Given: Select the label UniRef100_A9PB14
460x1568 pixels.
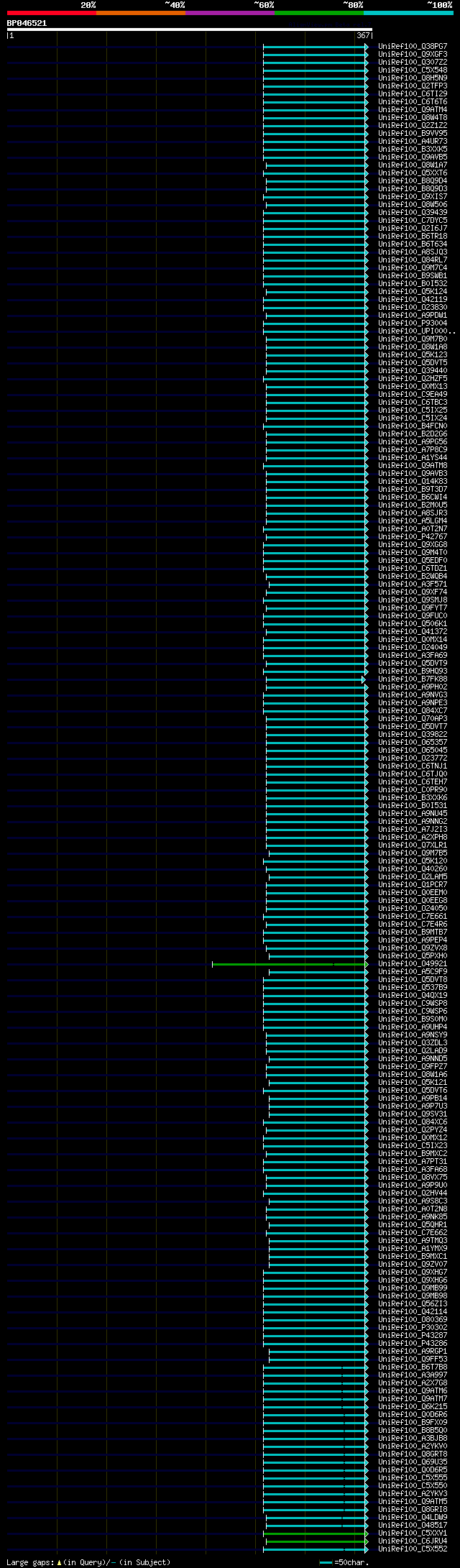Looking at the screenshot, I should coord(413,1099).
